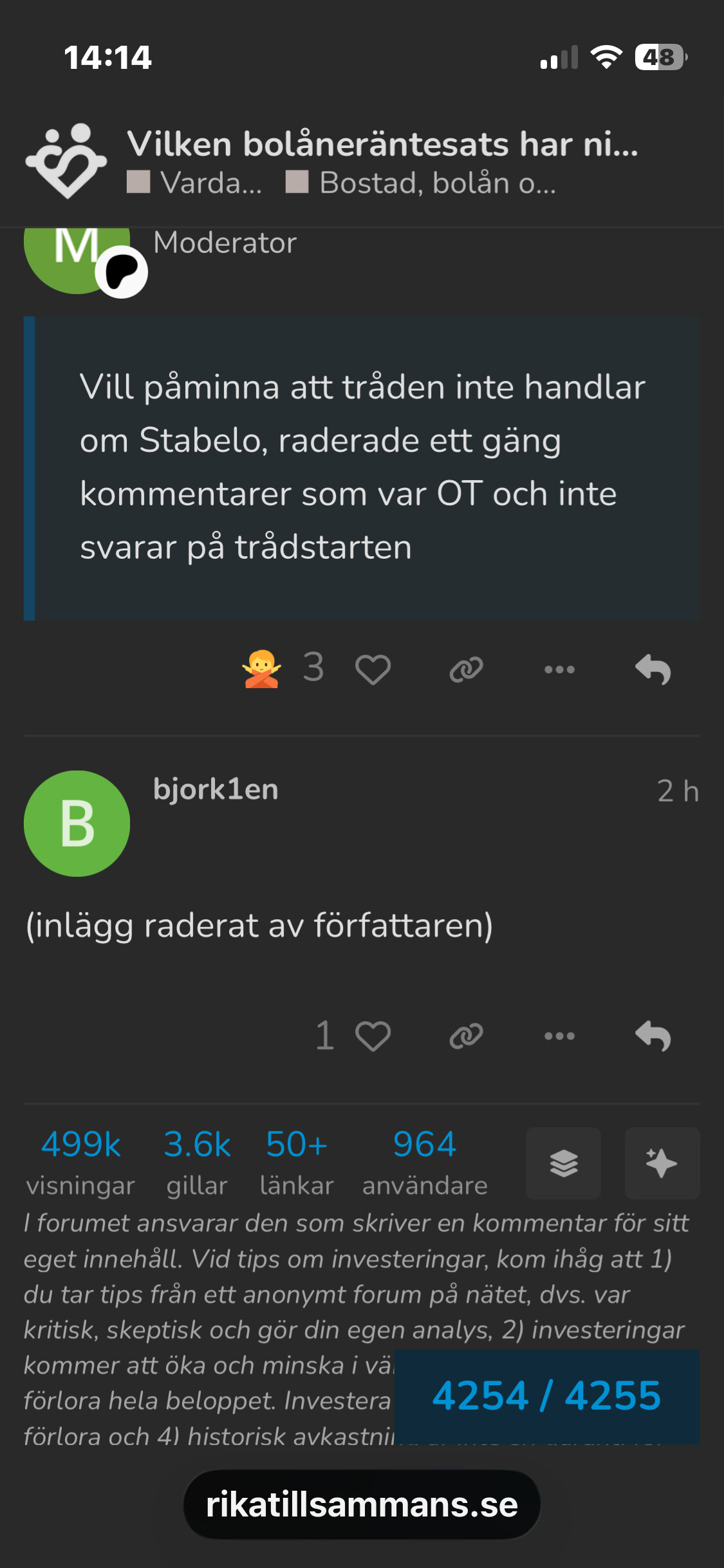Tap the rikatillsammans.se address pill

[x=362, y=1505]
